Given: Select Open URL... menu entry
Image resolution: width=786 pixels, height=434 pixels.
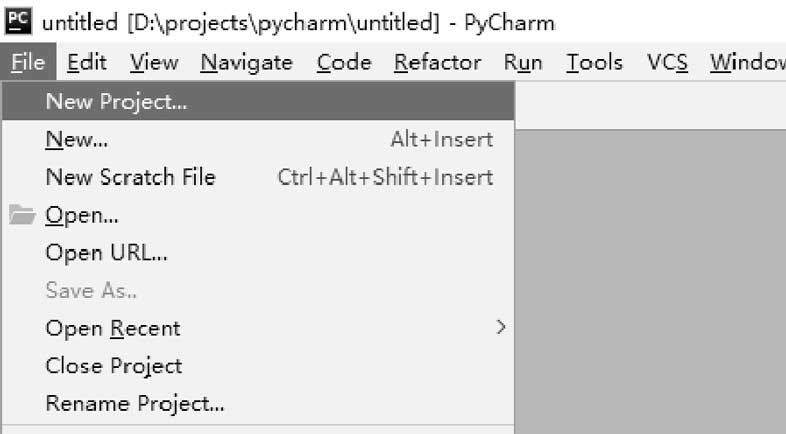Looking at the screenshot, I should click(258, 253).
